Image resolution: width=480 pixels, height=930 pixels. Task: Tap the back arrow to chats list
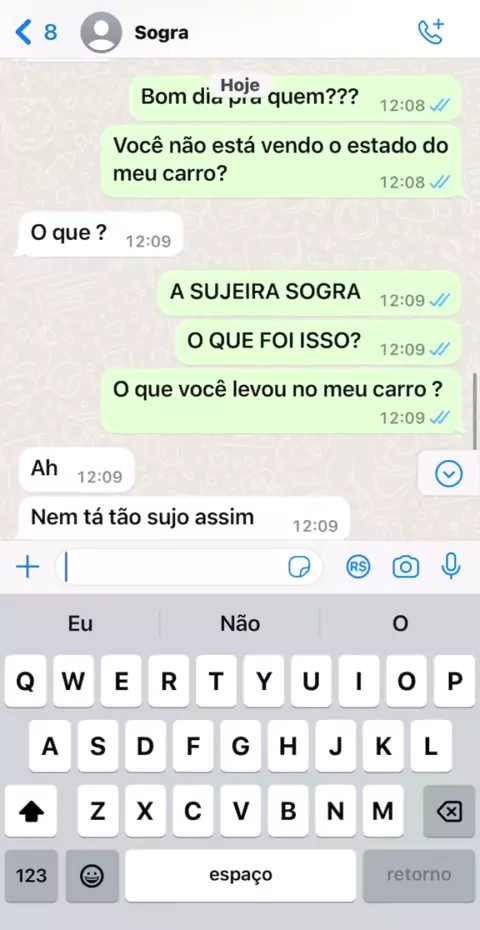(x=23, y=32)
